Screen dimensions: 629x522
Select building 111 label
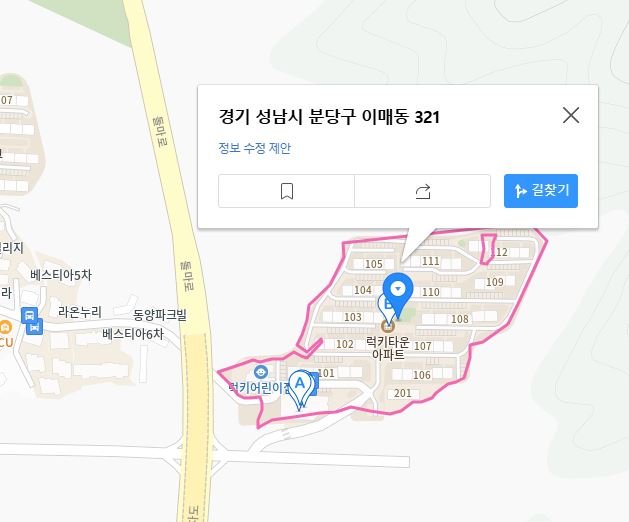(x=430, y=261)
